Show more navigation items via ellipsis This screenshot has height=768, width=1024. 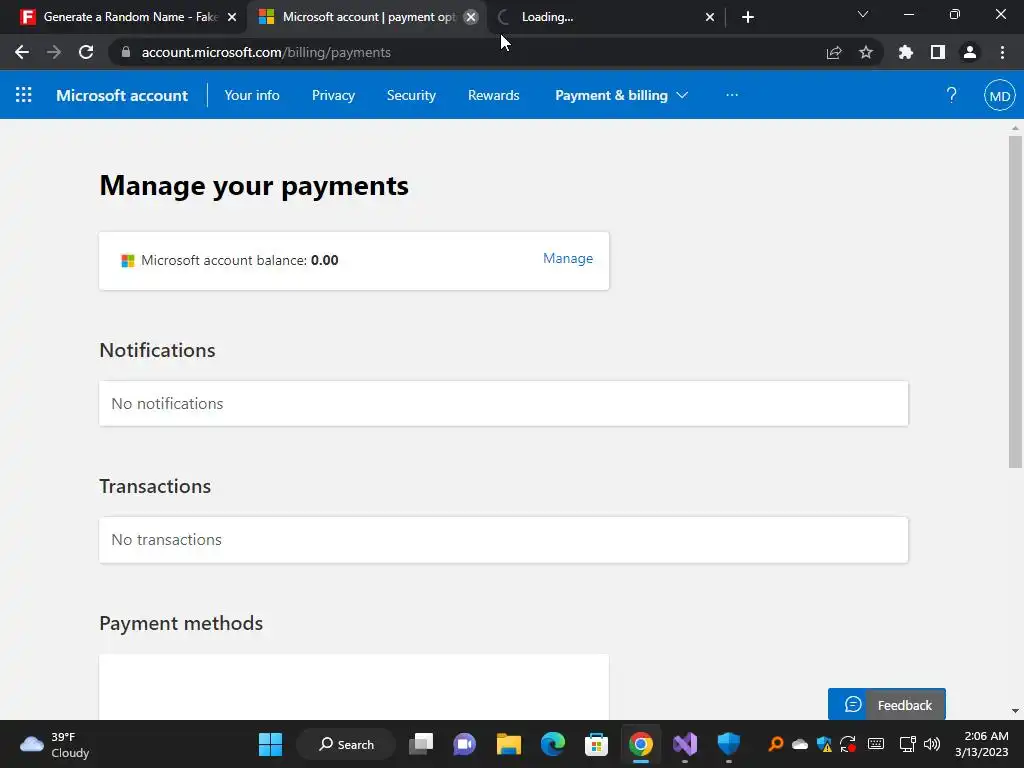[732, 95]
